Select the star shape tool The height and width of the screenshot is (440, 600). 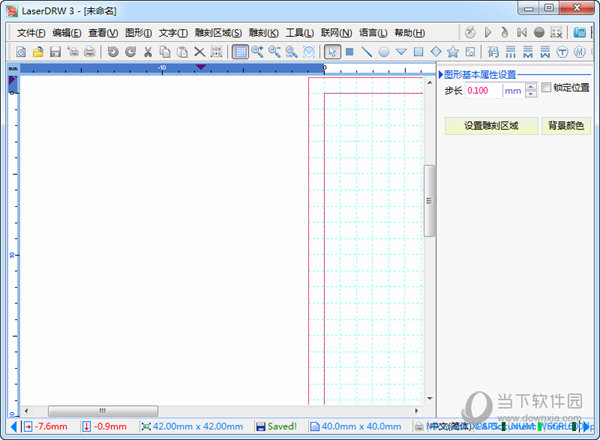[453, 51]
